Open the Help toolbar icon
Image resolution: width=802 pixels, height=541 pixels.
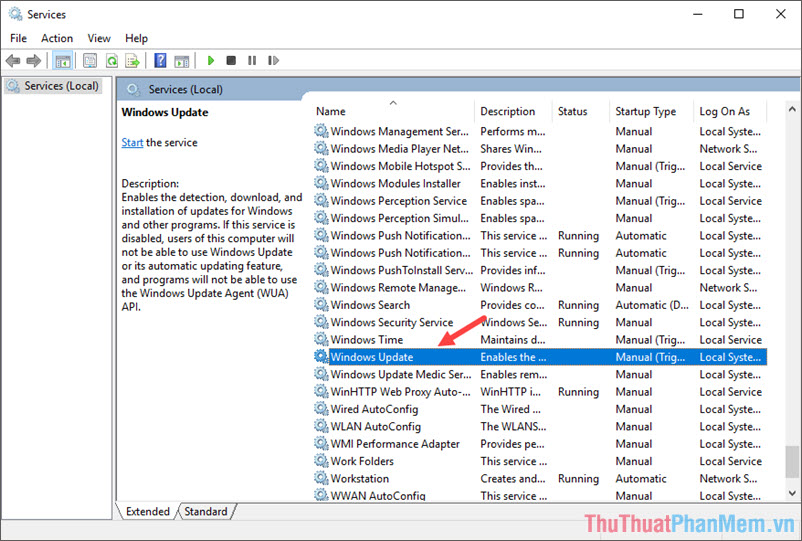pos(160,61)
